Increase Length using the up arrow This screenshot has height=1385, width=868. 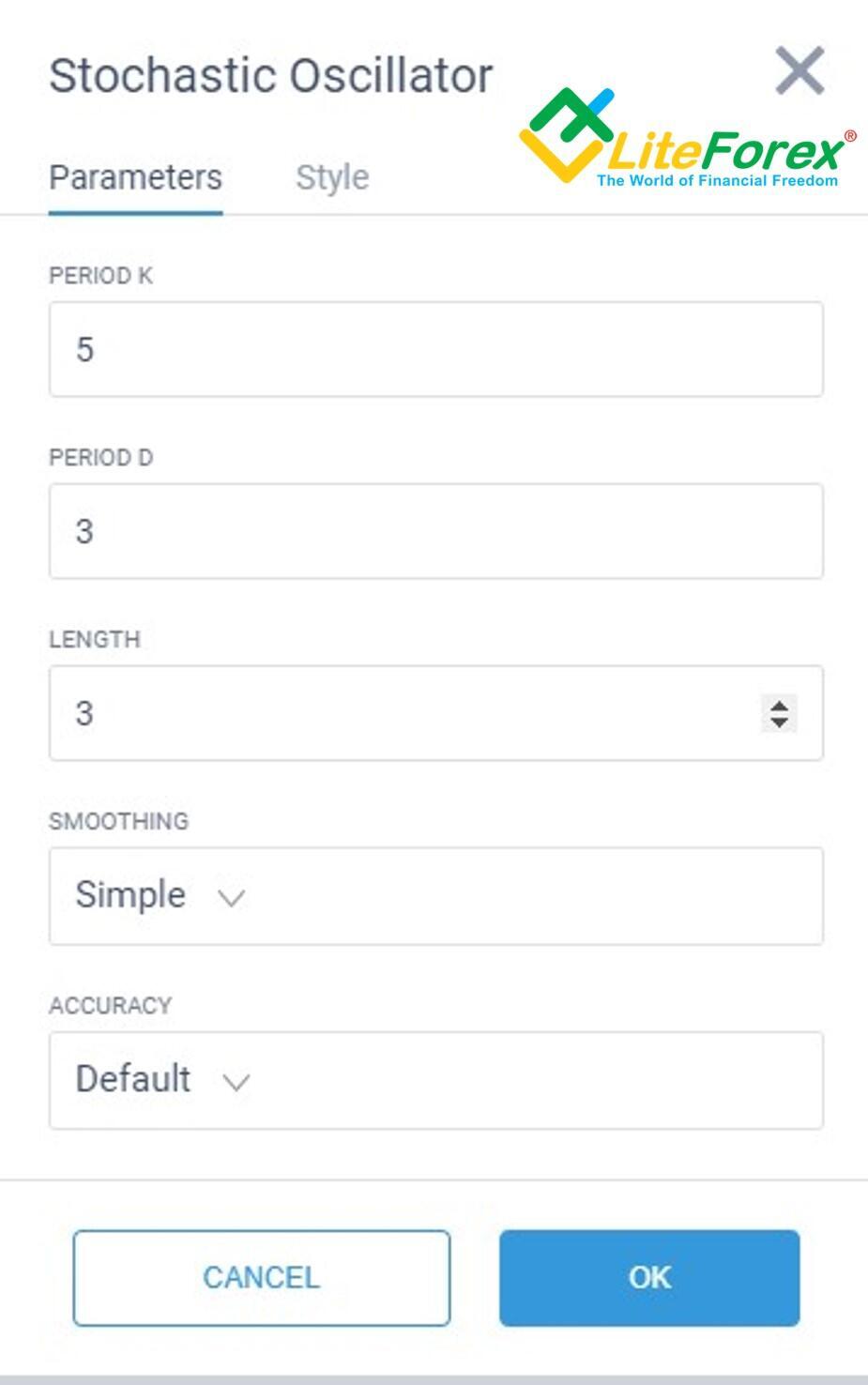[x=779, y=705]
